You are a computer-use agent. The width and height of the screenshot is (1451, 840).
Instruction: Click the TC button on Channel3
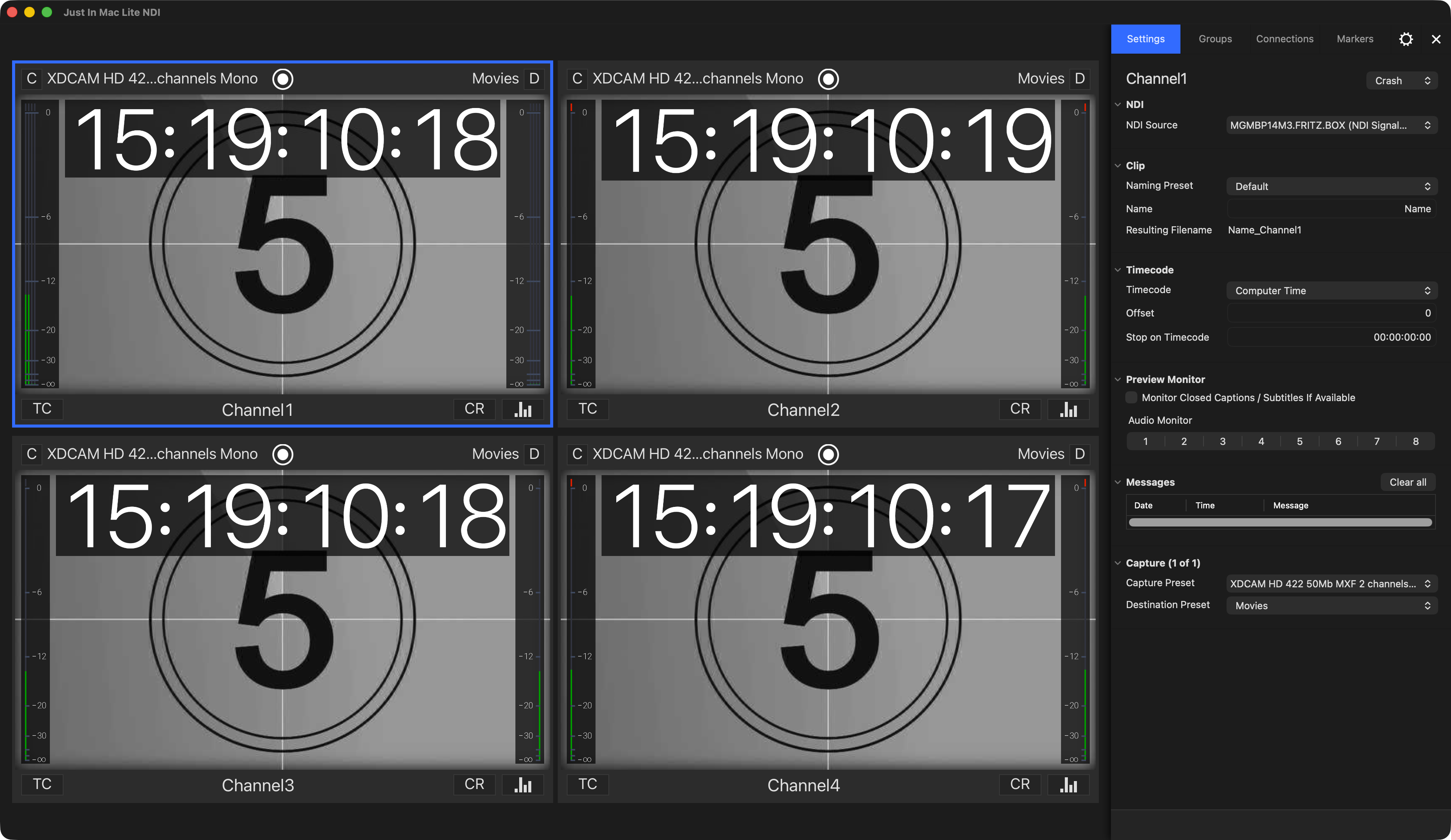42,785
